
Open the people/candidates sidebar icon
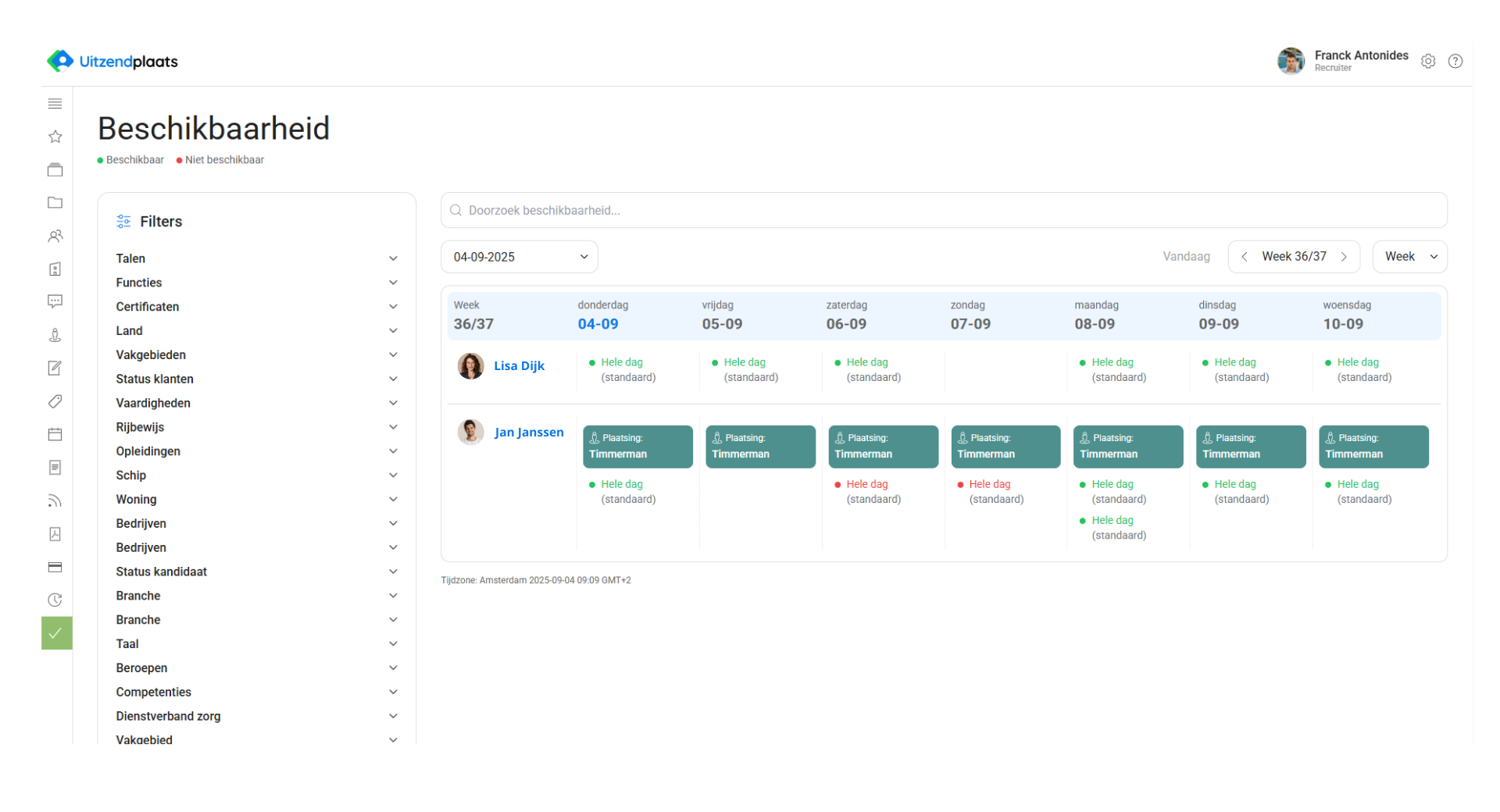pyautogui.click(x=55, y=236)
